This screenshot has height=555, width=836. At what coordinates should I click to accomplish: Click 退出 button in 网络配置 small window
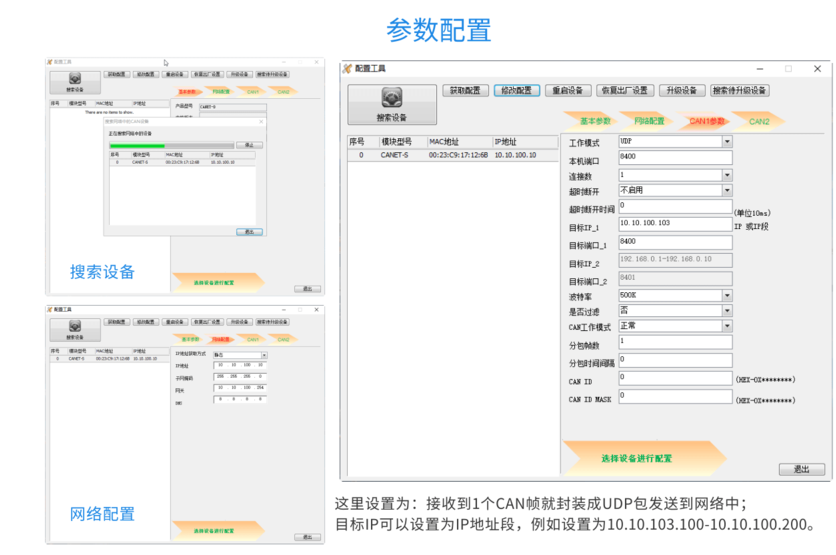pos(308,537)
